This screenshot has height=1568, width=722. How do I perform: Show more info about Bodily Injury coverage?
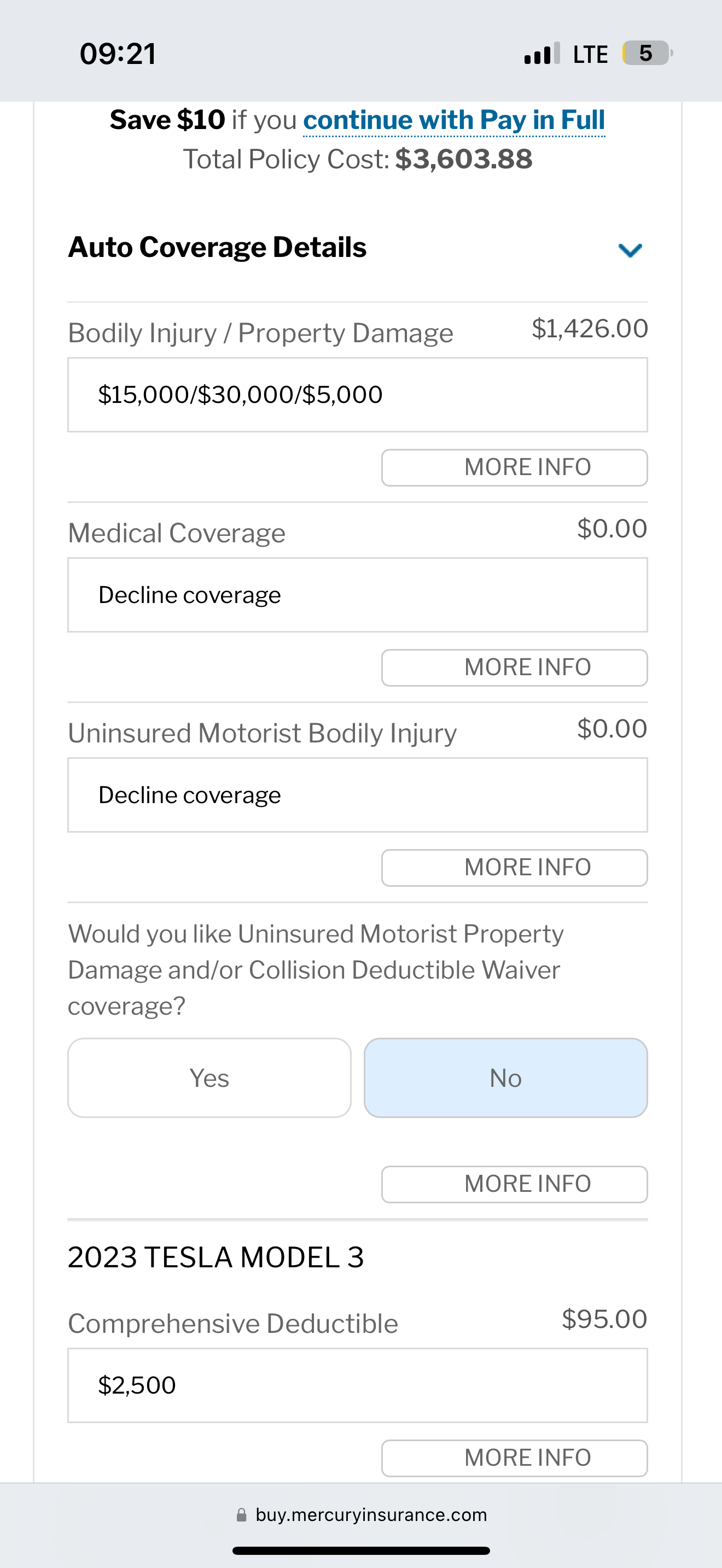coord(514,467)
